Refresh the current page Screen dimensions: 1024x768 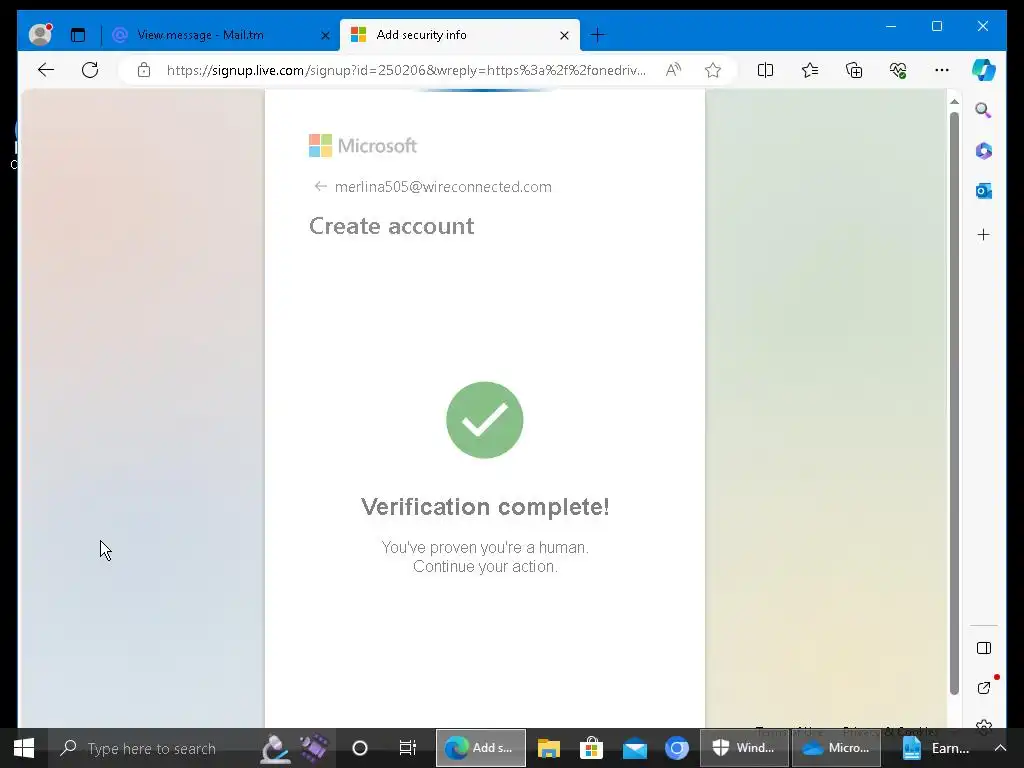tap(90, 70)
